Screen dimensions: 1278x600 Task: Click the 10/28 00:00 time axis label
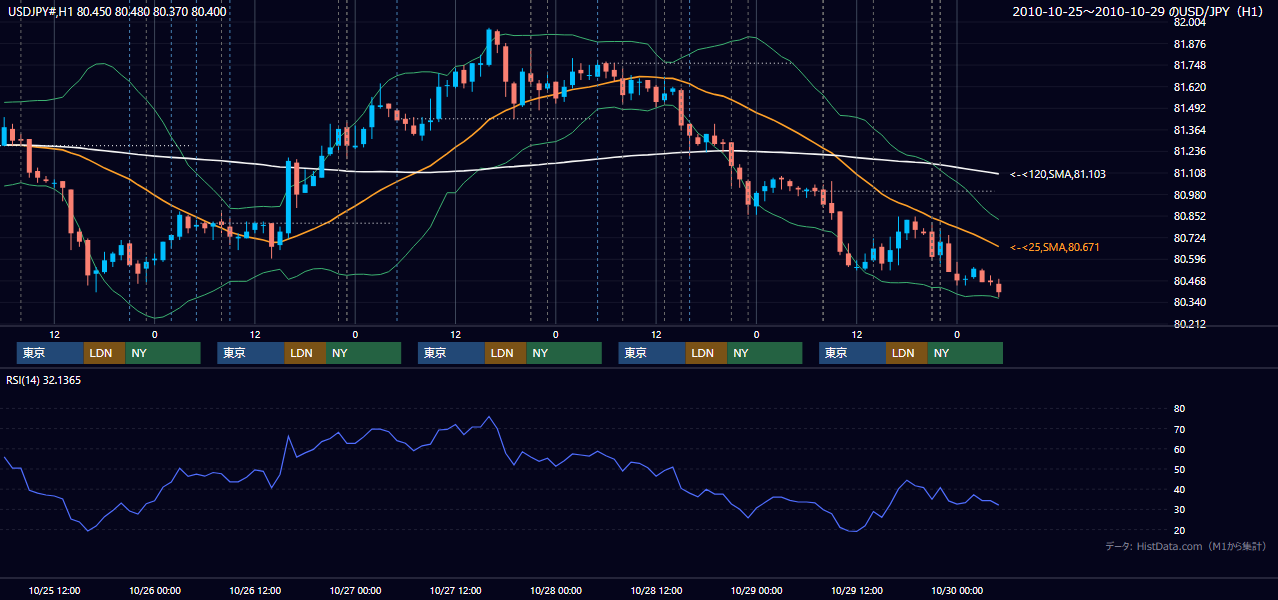(x=556, y=590)
